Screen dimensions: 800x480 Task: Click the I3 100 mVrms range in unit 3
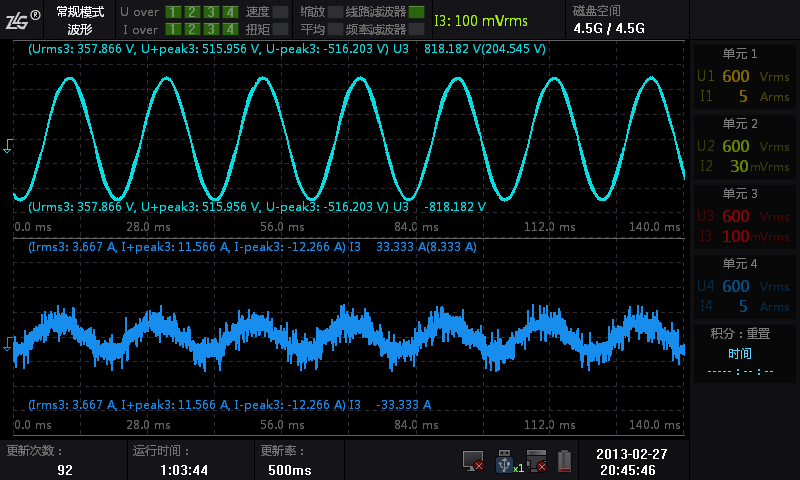tap(744, 236)
